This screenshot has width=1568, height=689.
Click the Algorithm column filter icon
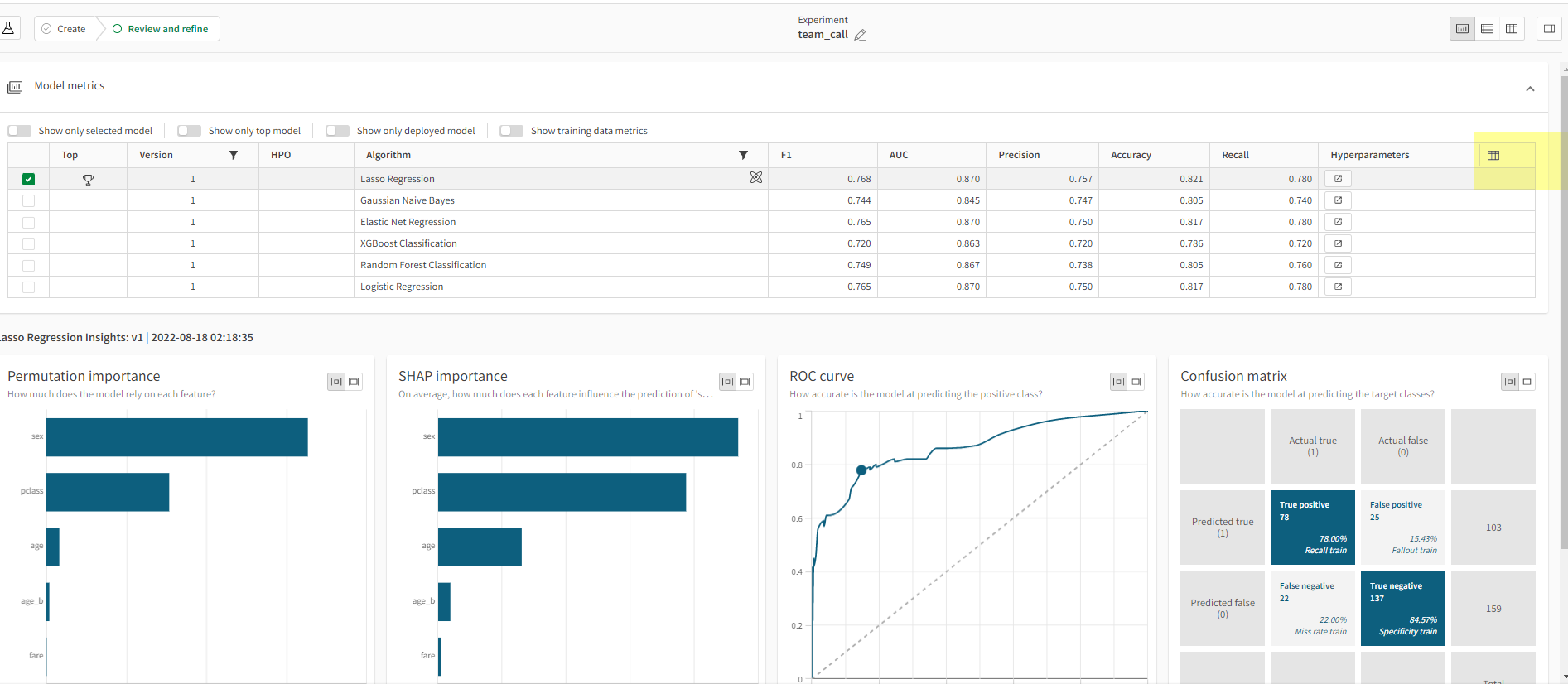click(743, 155)
